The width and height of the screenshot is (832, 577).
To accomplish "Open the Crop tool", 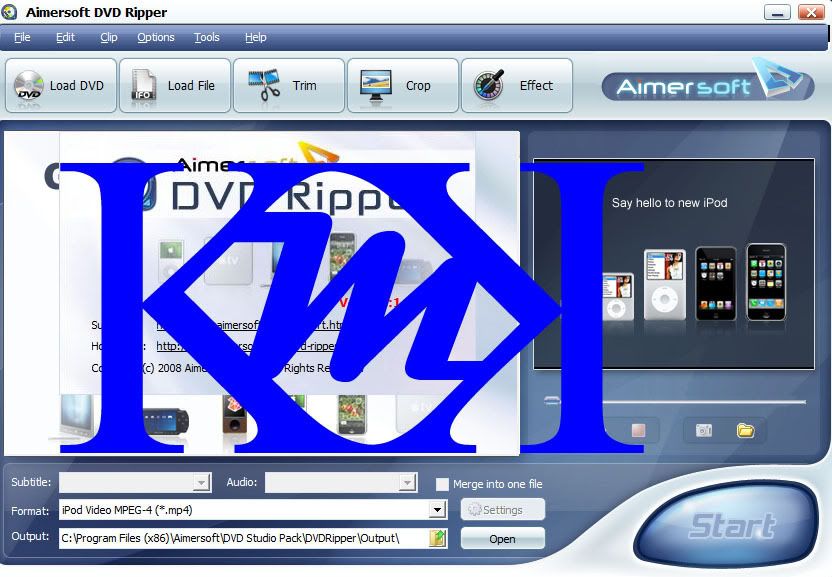I will click(x=403, y=85).
